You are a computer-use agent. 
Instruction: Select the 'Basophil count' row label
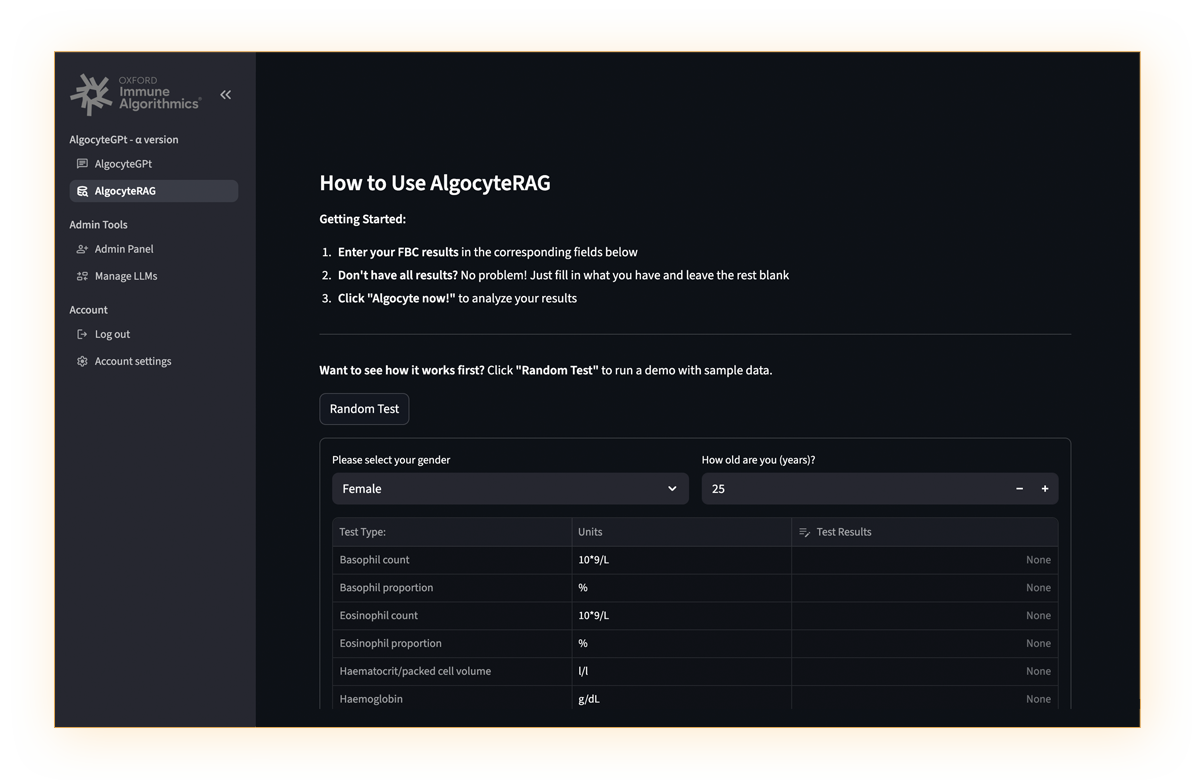(x=374, y=560)
